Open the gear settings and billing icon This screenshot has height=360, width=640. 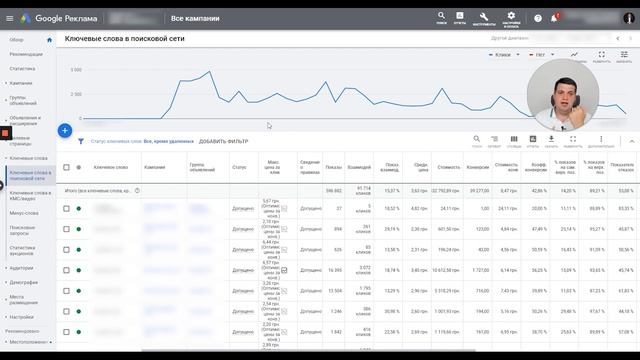point(511,19)
